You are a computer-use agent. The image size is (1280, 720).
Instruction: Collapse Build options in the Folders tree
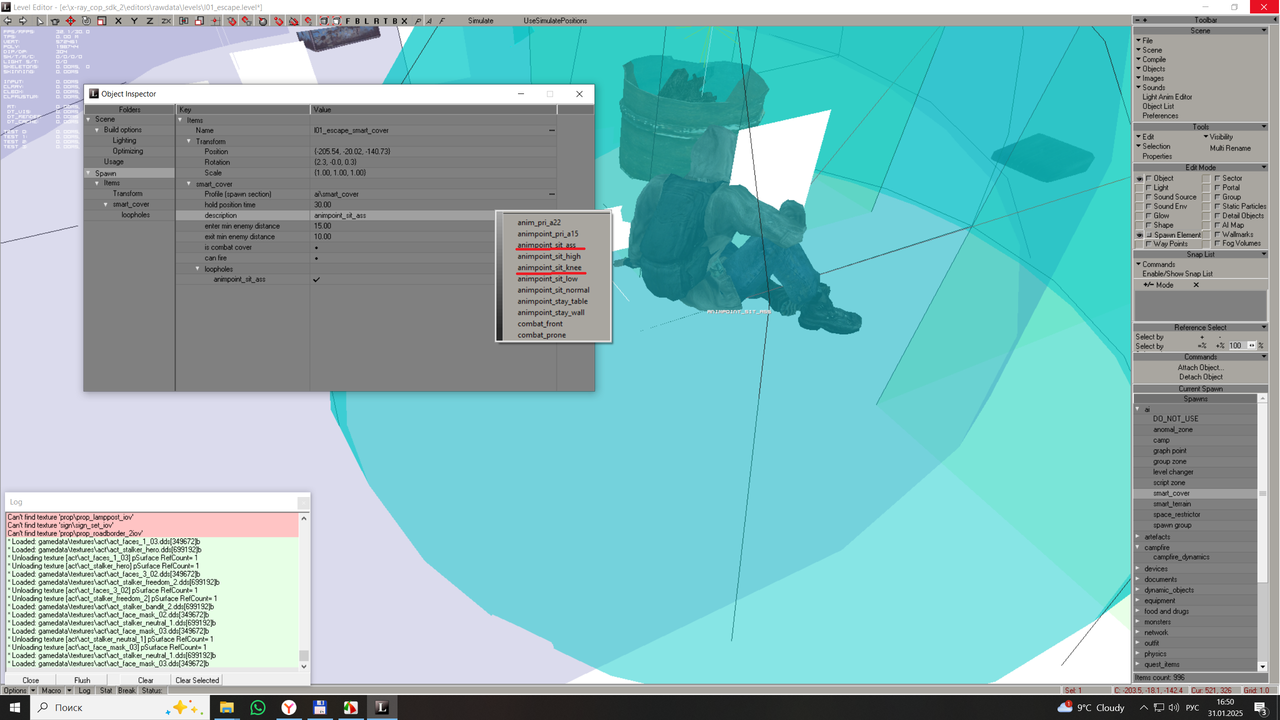click(x=98, y=130)
